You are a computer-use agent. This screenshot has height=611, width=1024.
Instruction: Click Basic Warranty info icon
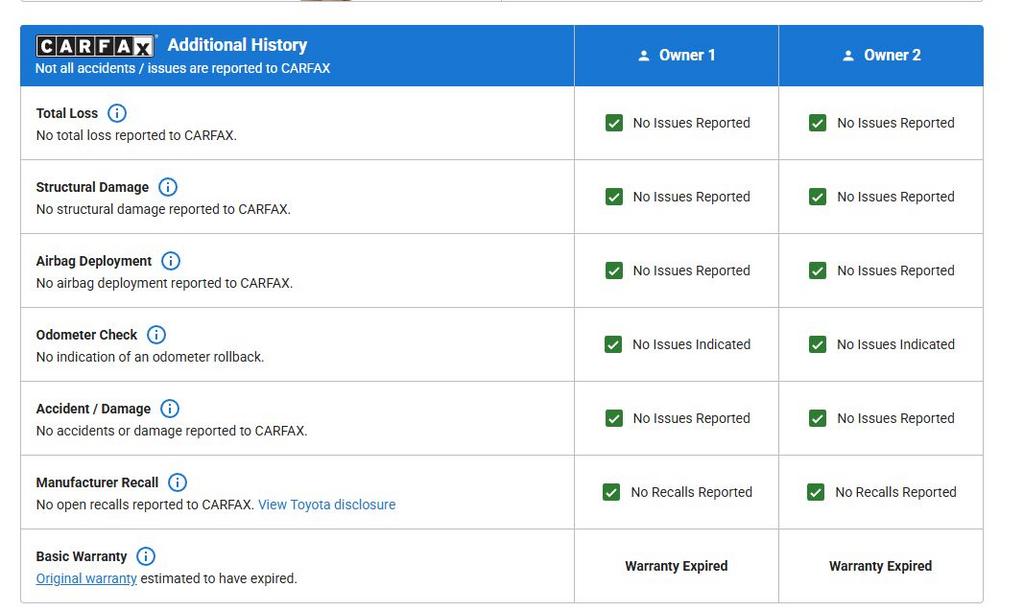[x=146, y=557]
